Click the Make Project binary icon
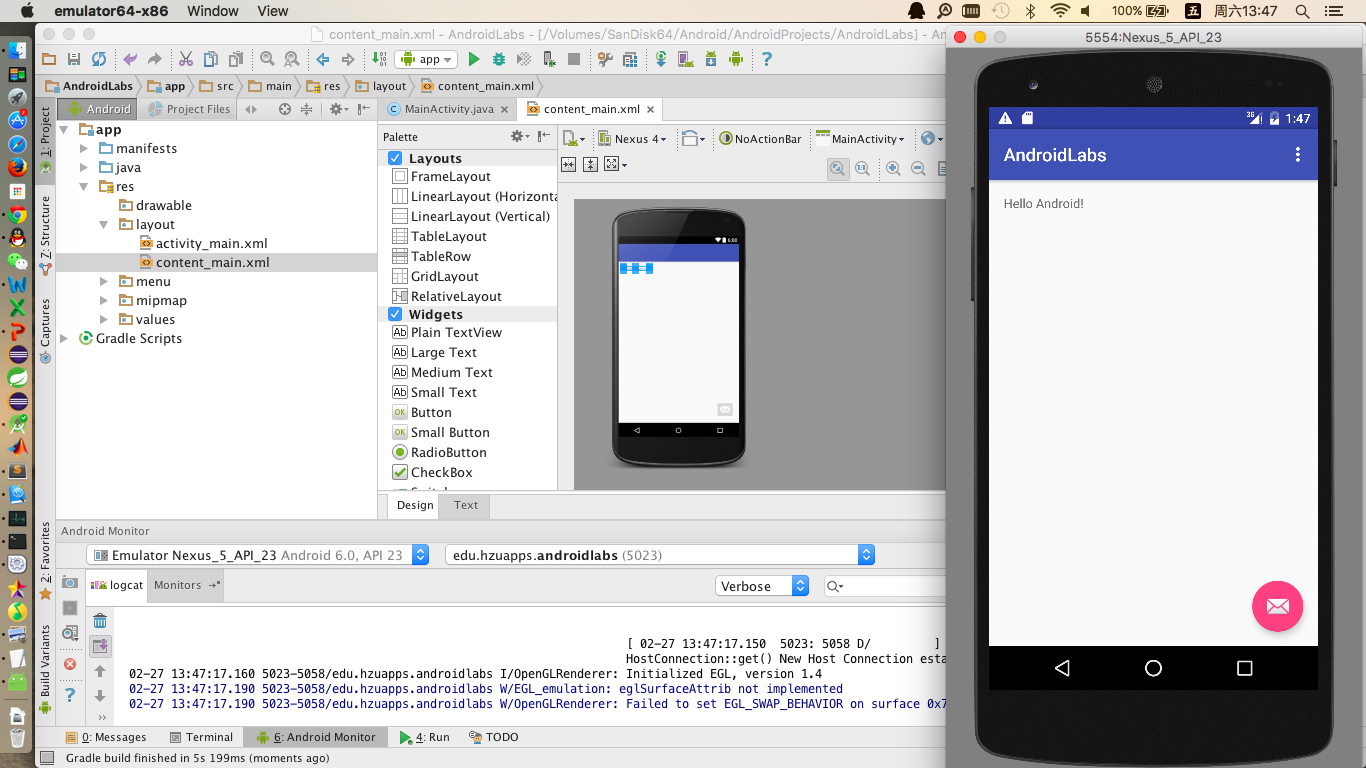This screenshot has height=768, width=1366. [x=379, y=59]
